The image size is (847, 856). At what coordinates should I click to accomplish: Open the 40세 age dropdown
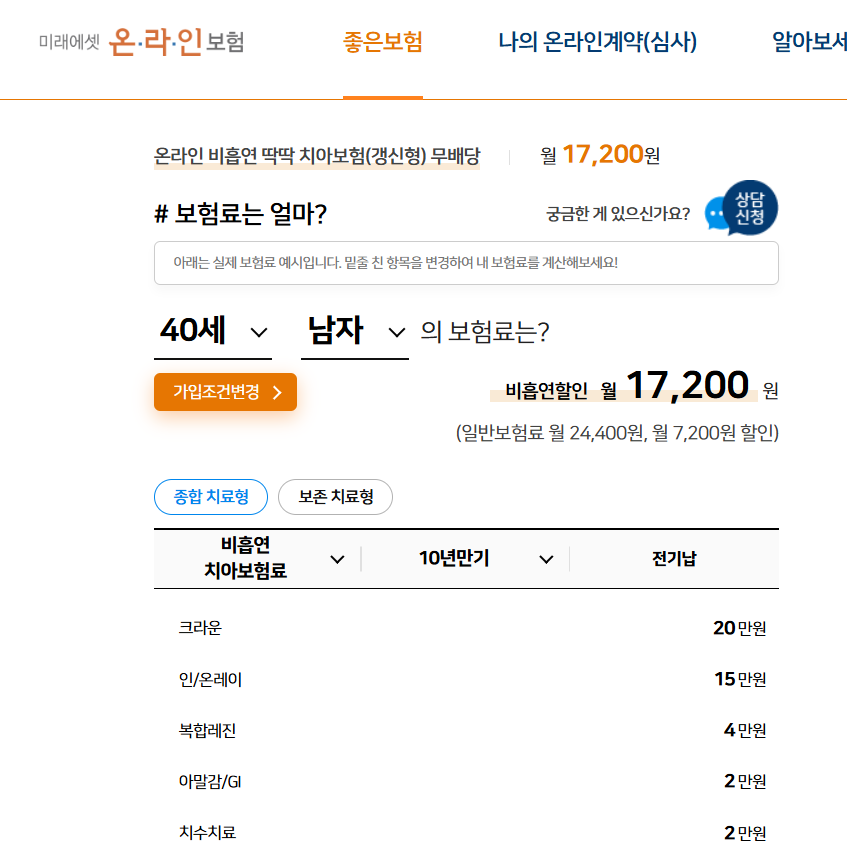(212, 332)
